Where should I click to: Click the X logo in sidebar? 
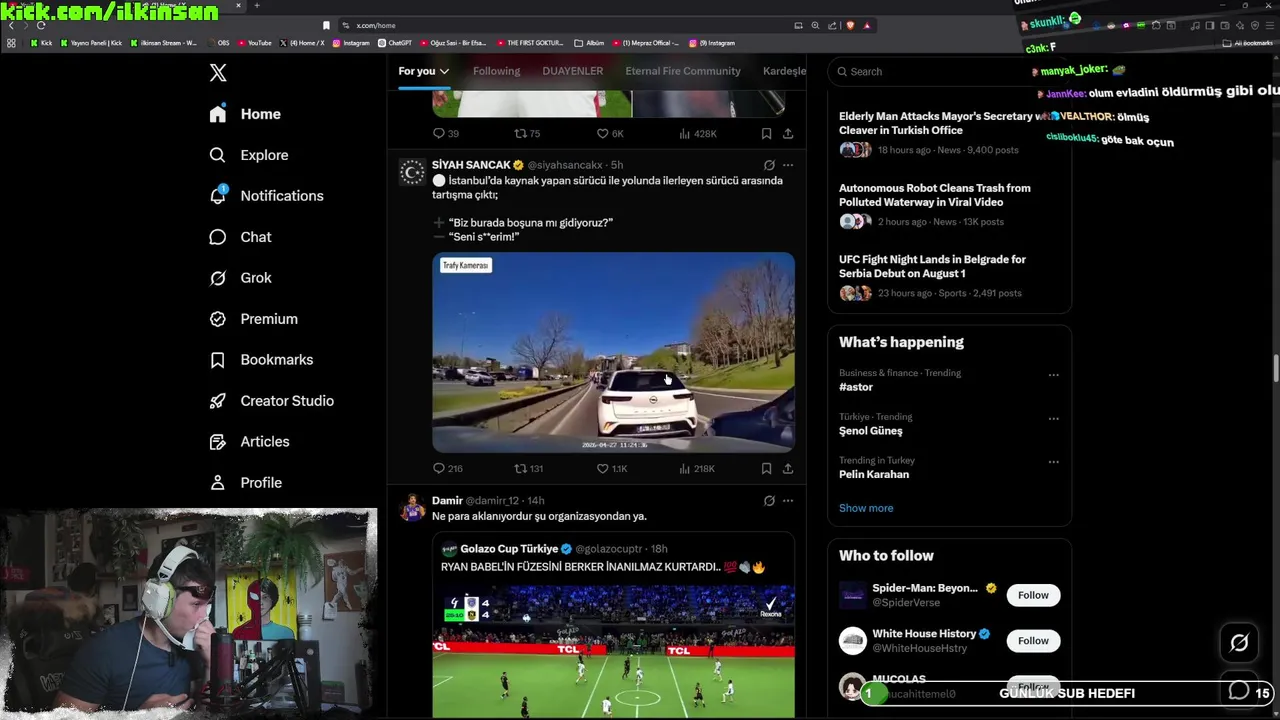218,72
